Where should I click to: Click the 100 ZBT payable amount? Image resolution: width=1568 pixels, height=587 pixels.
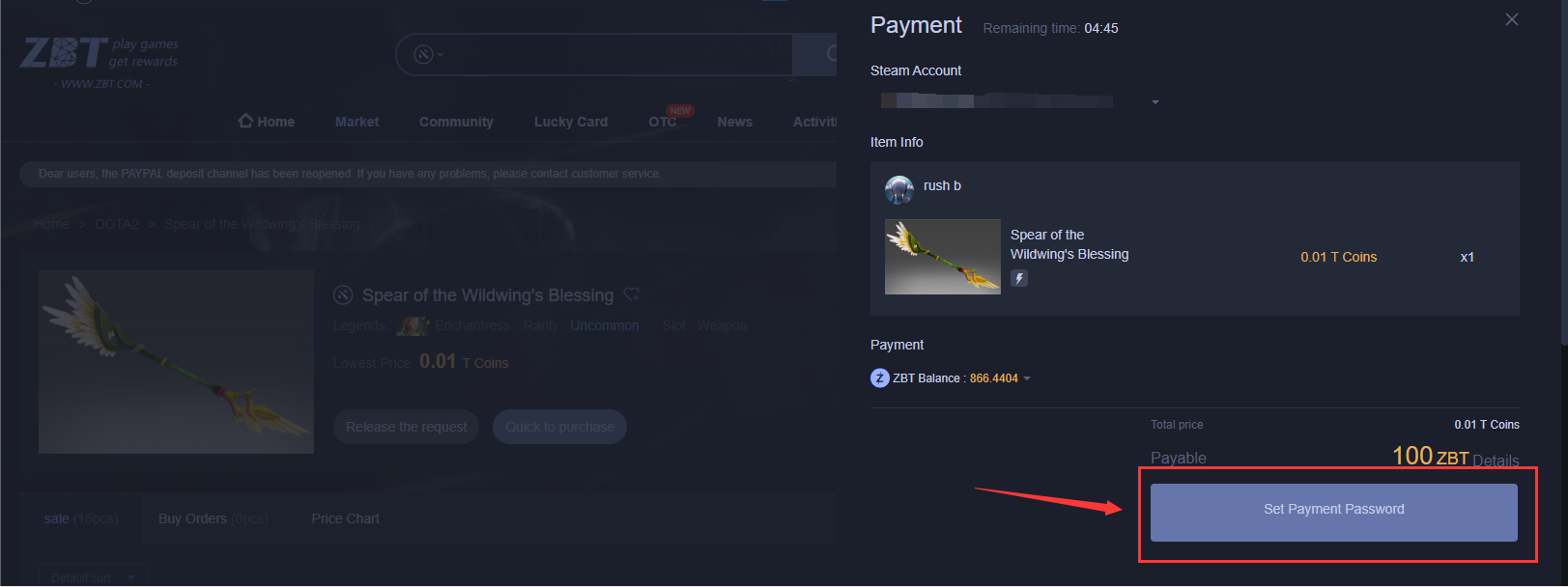pos(1431,456)
